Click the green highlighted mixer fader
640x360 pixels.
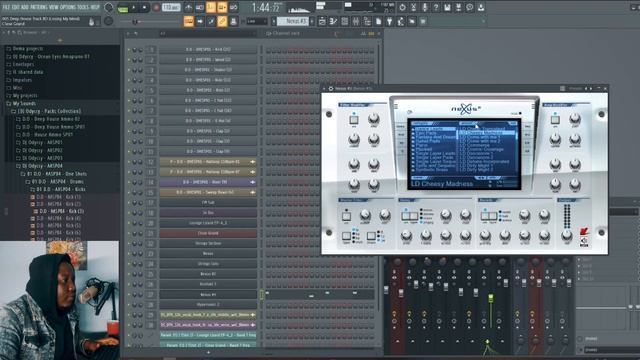click(x=491, y=298)
